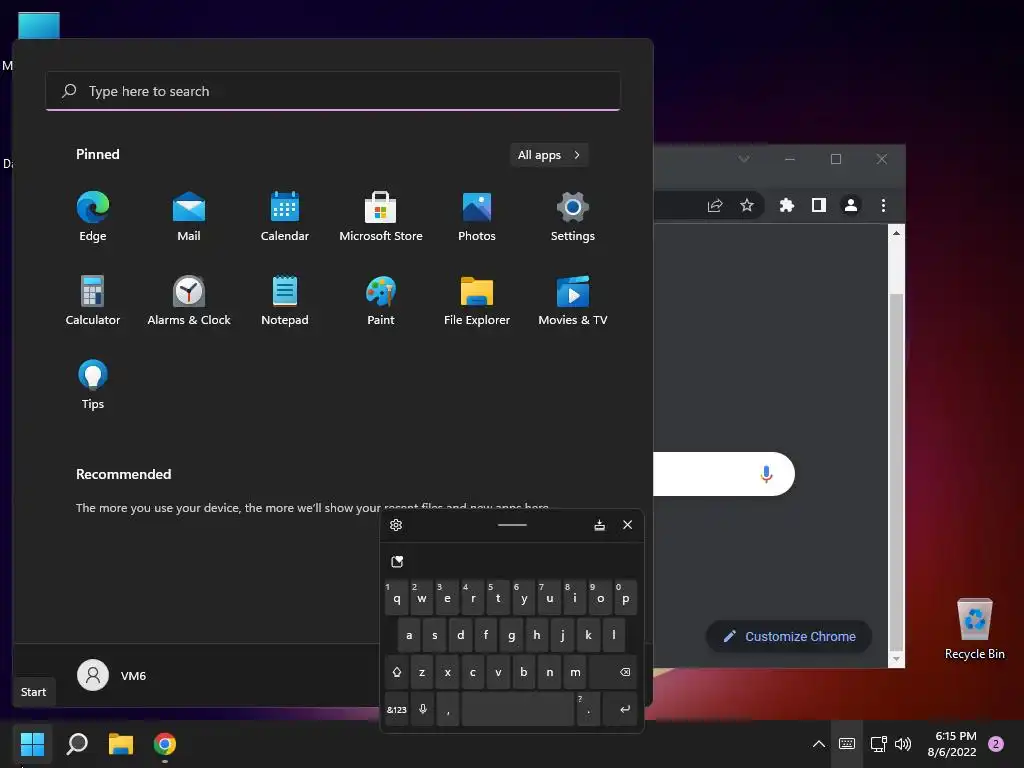Open Microsoft Store from pinned apps

(x=381, y=216)
